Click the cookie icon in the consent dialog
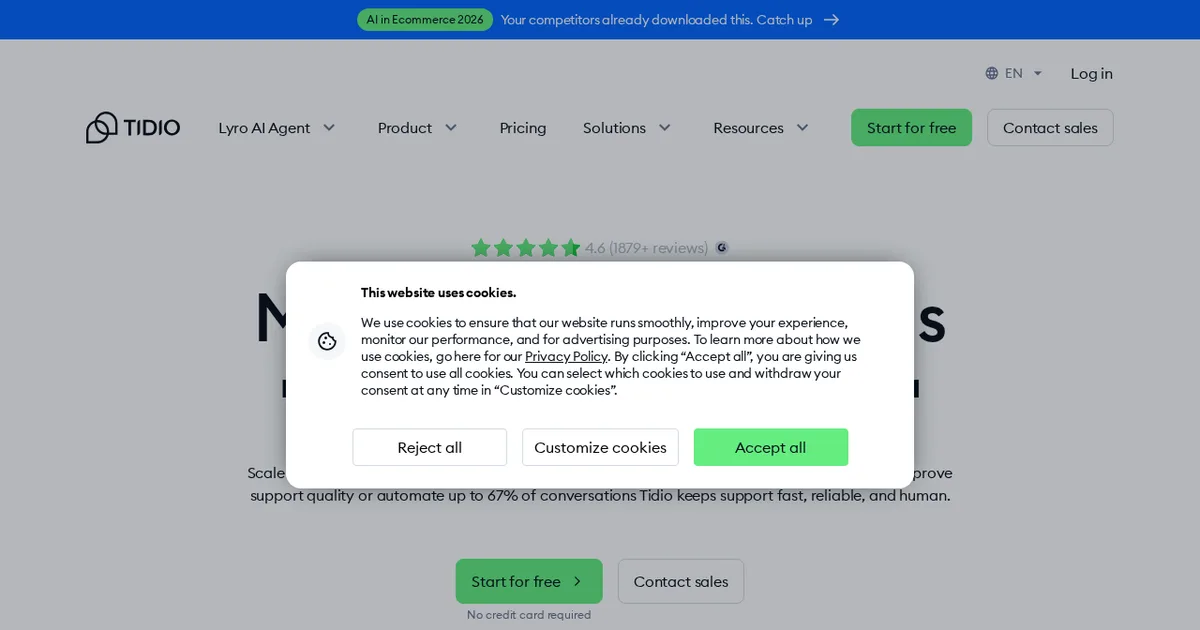The image size is (1200, 630). point(327,341)
